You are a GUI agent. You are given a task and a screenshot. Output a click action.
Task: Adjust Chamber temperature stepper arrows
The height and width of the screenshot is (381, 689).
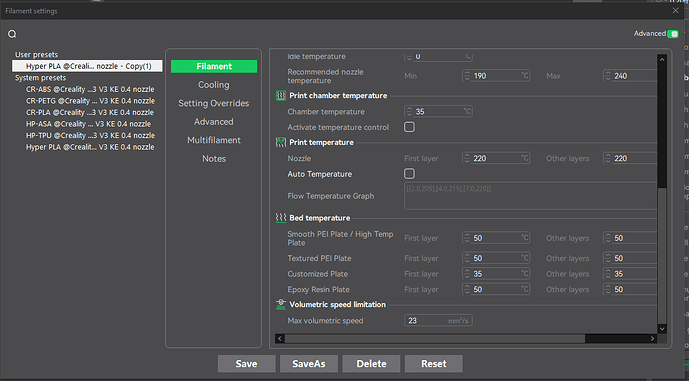409,112
